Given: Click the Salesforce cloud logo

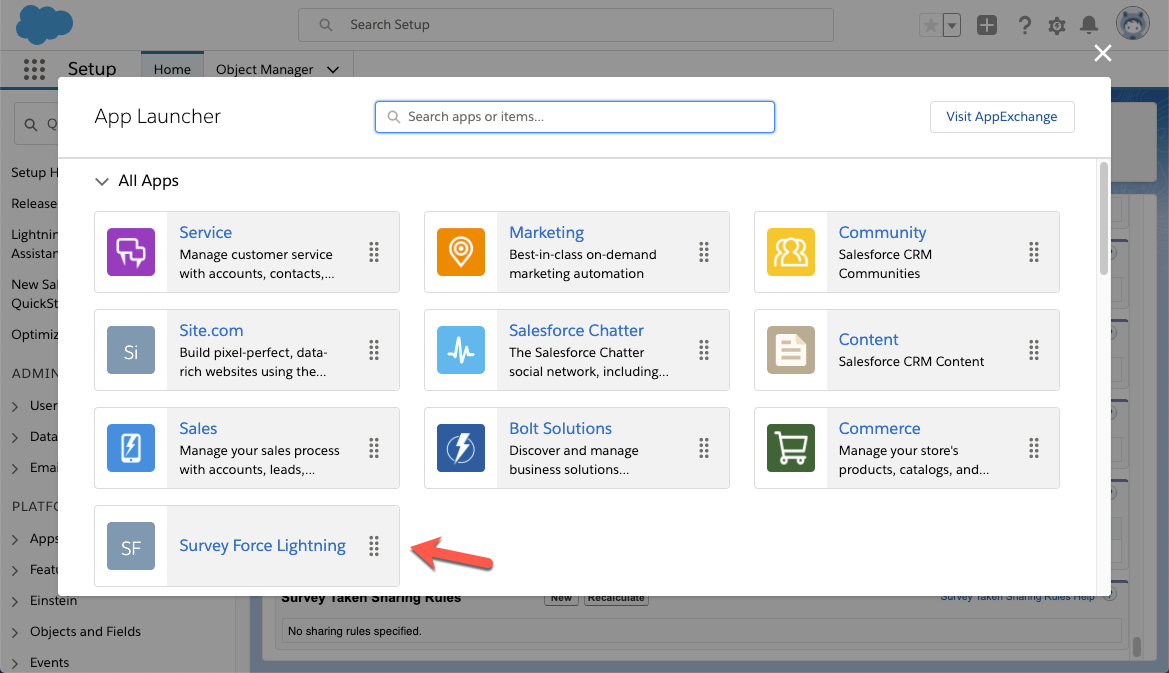Looking at the screenshot, I should 44,24.
